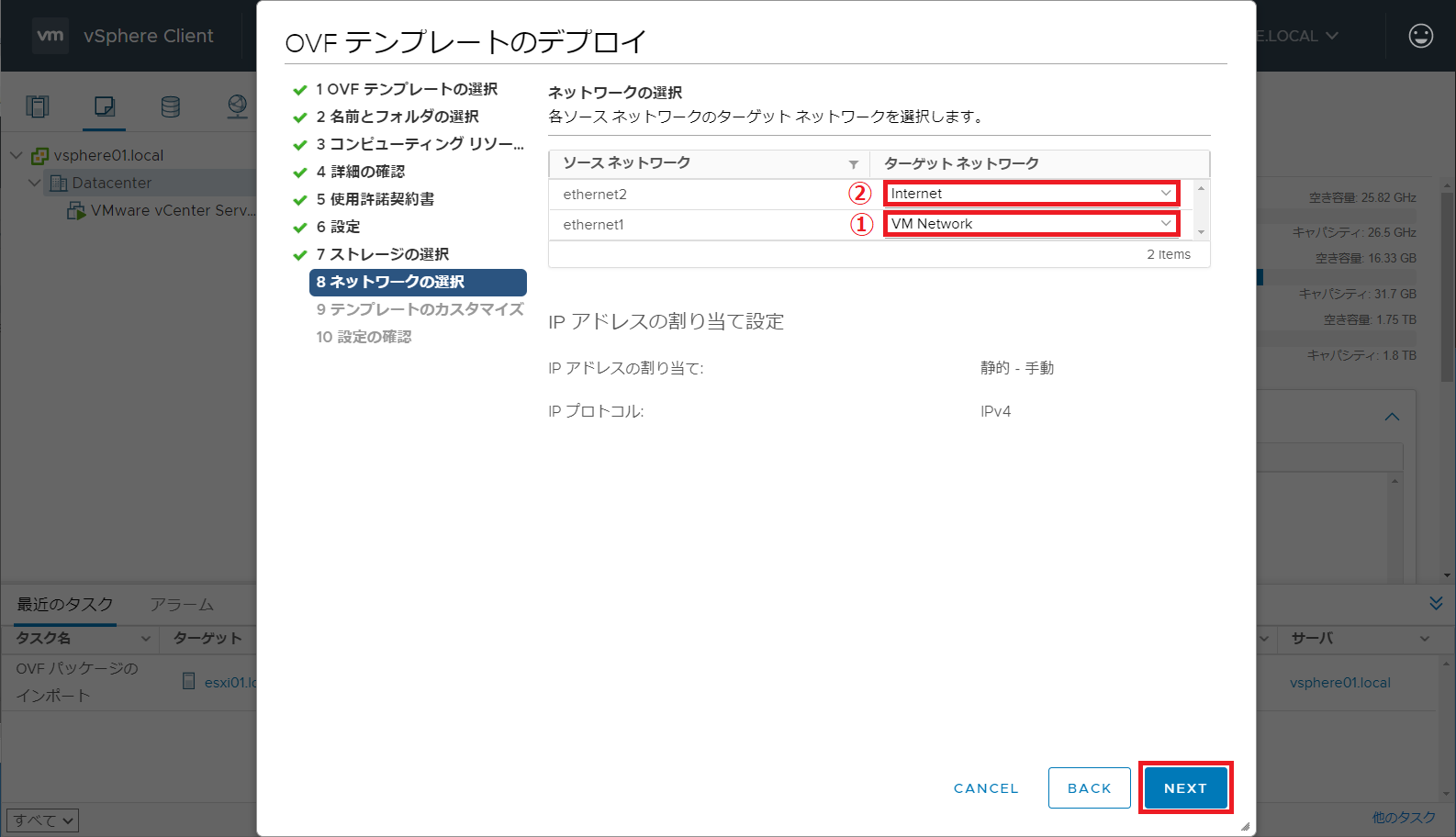
Task: Collapse the right panel section chevron
Action: [x=1392, y=417]
